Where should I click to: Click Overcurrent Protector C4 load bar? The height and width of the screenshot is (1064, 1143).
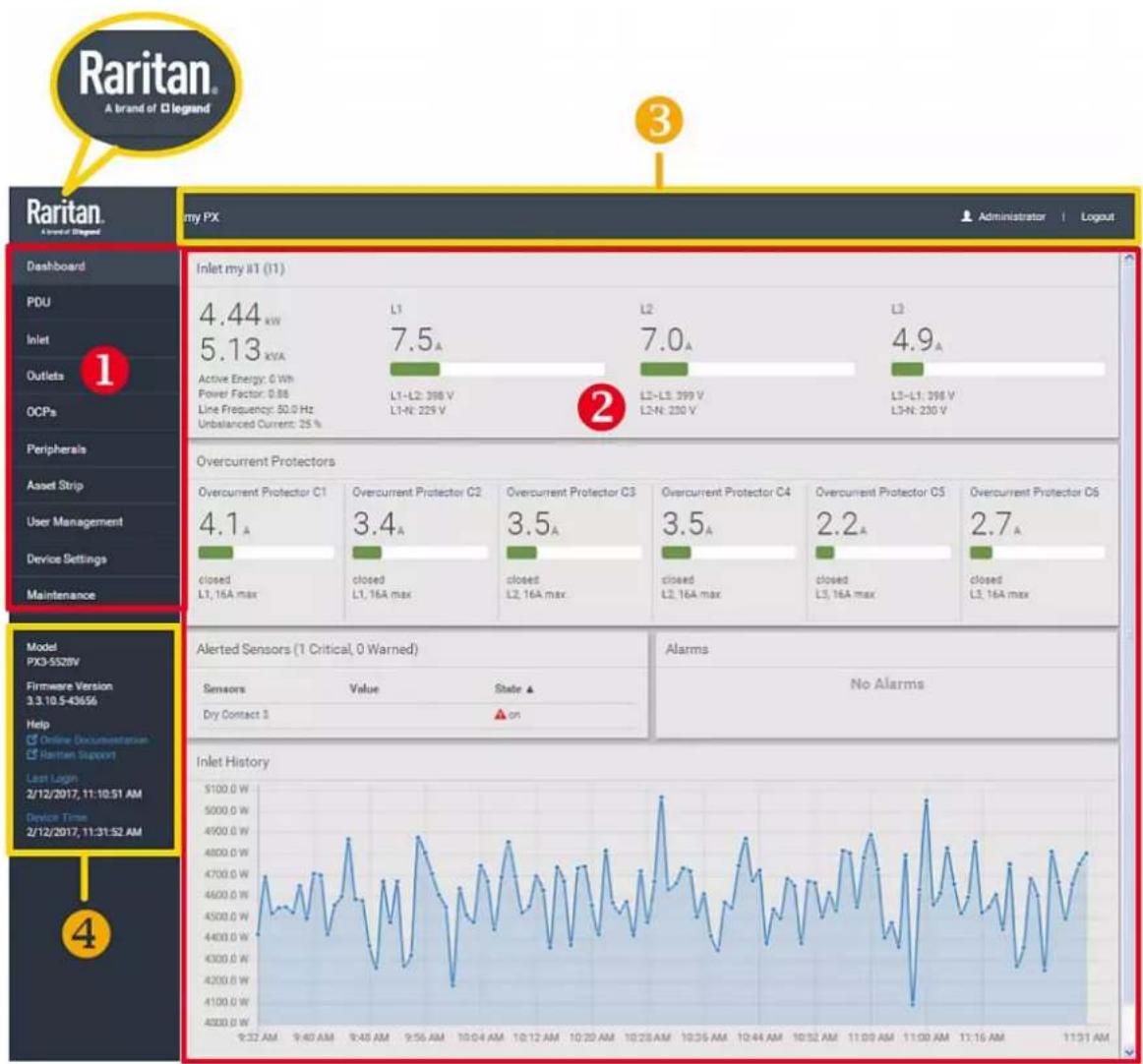729,553
